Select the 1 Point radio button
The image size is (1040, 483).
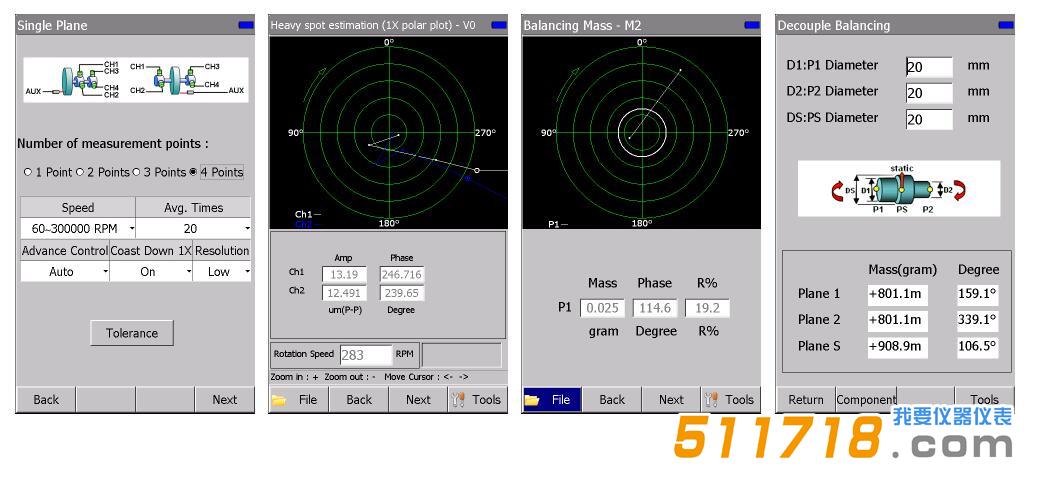pos(28,173)
